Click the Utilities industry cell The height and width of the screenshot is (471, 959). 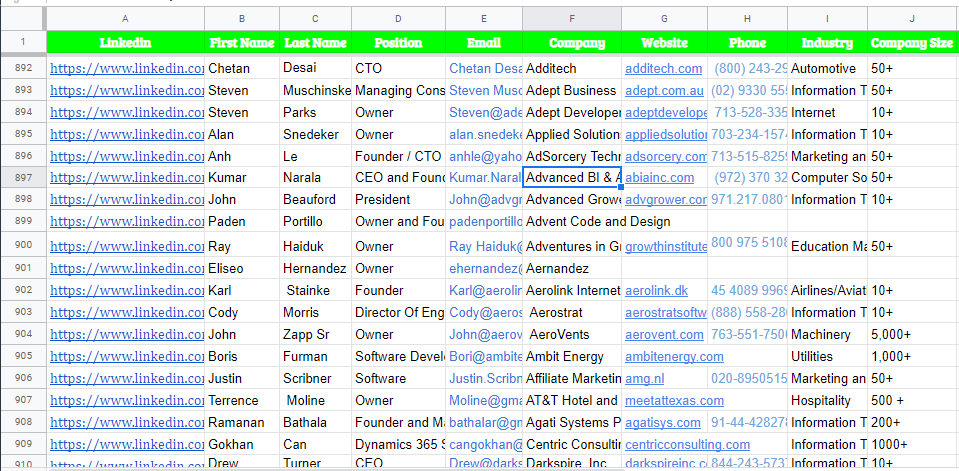[828, 356]
